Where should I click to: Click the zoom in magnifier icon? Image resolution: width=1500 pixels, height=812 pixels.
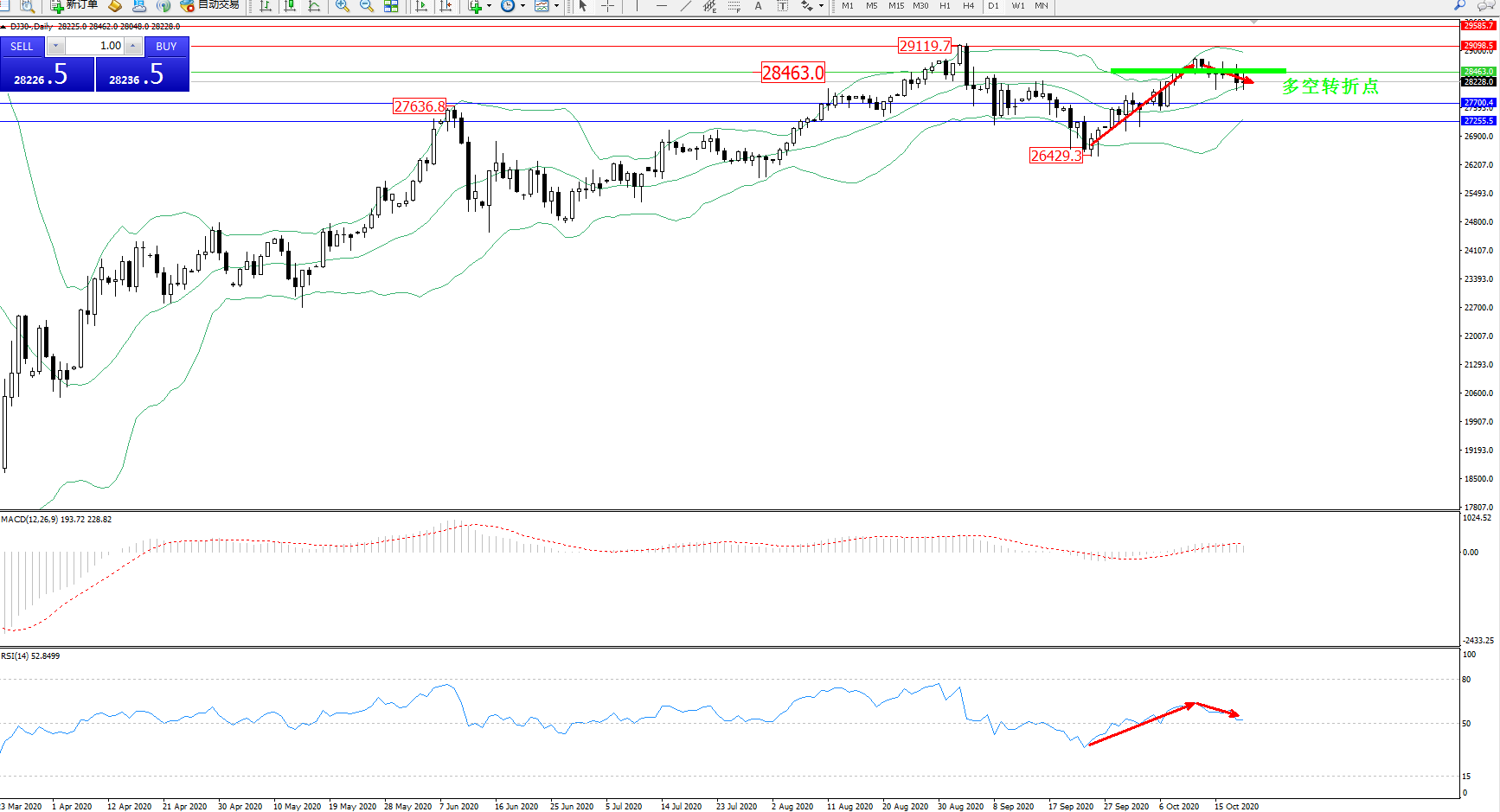343,6
